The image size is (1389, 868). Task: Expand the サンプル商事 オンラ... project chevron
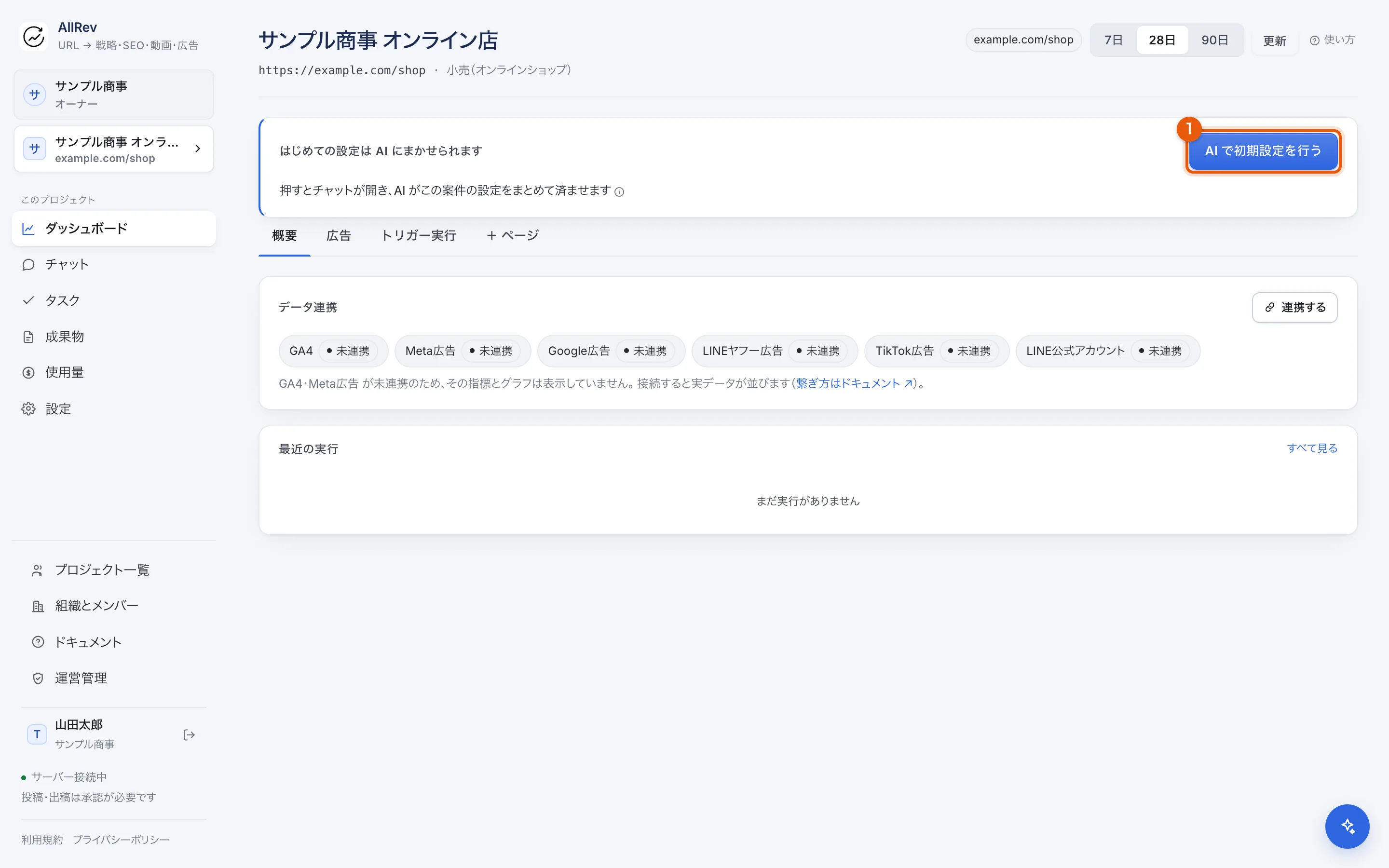197,149
